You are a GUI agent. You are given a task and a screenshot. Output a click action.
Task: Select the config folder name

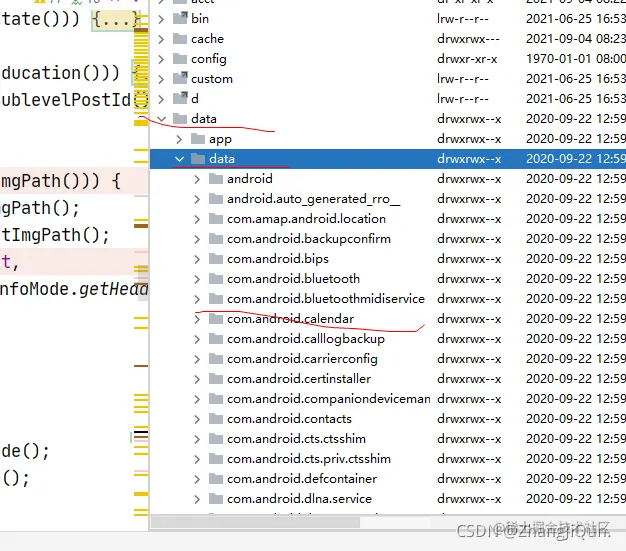coord(208,59)
